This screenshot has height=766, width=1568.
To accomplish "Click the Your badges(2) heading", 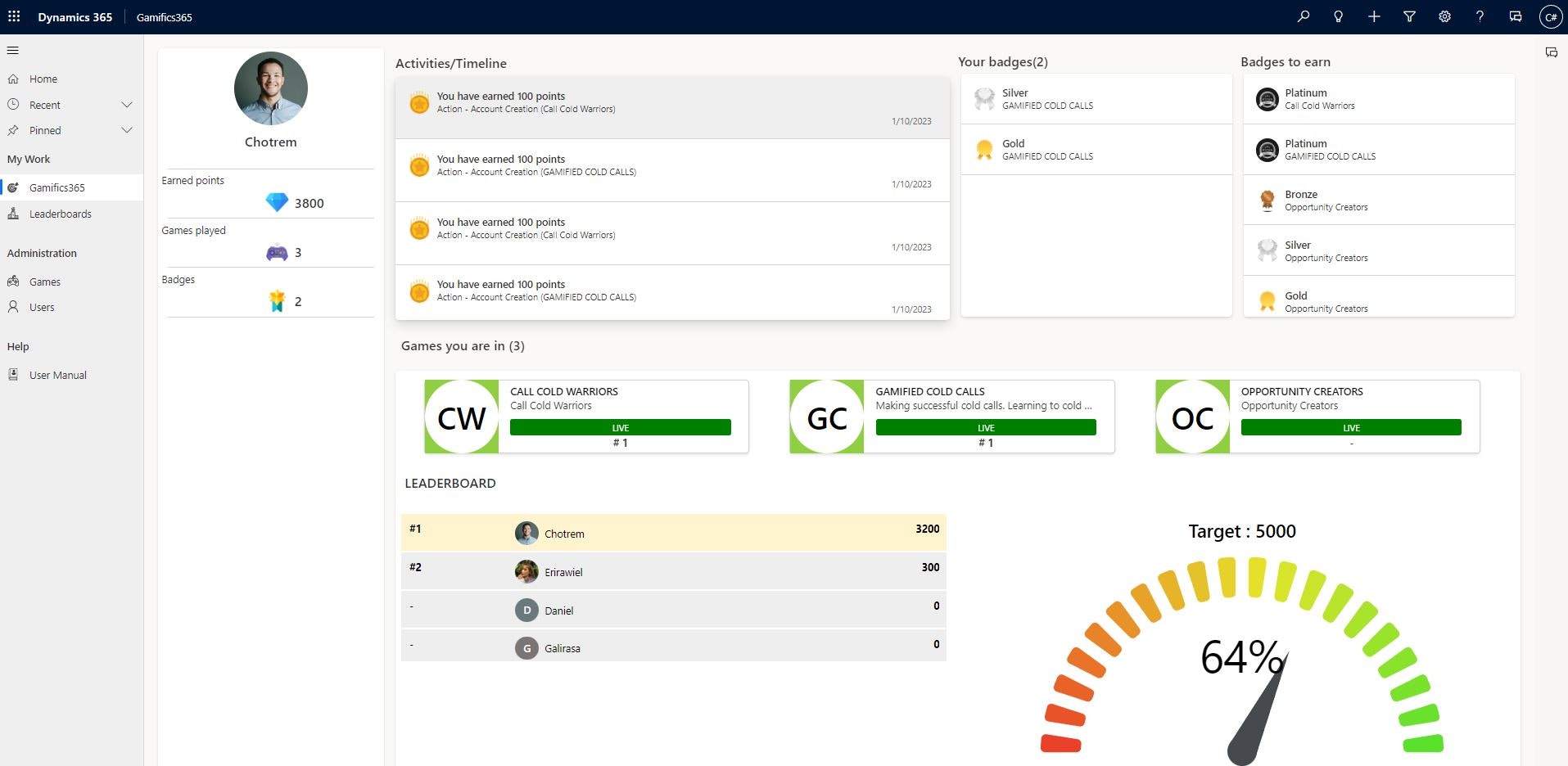I will [1002, 62].
